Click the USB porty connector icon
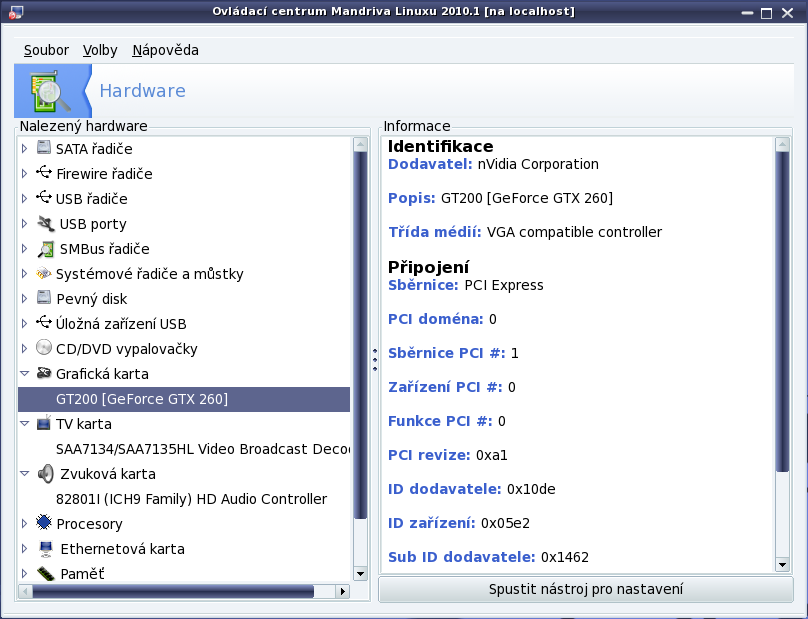This screenshot has width=808, height=619. 45,223
